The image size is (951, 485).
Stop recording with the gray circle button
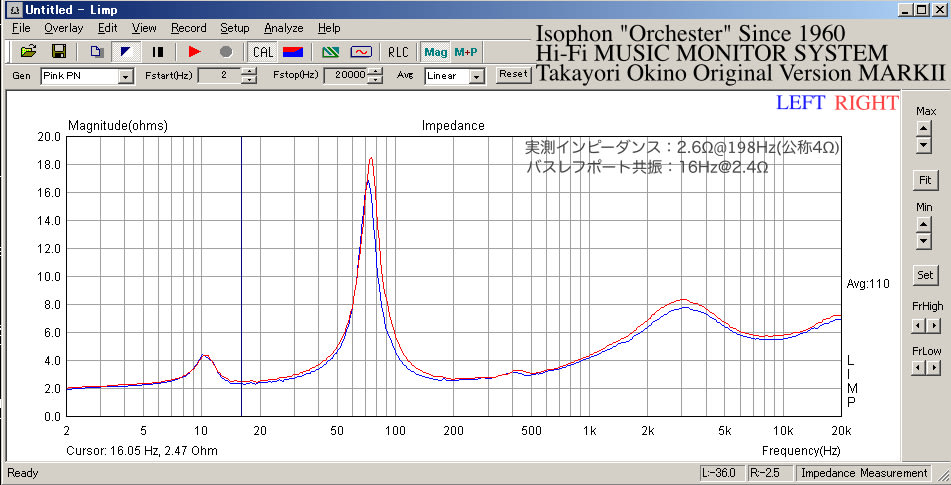pyautogui.click(x=226, y=52)
